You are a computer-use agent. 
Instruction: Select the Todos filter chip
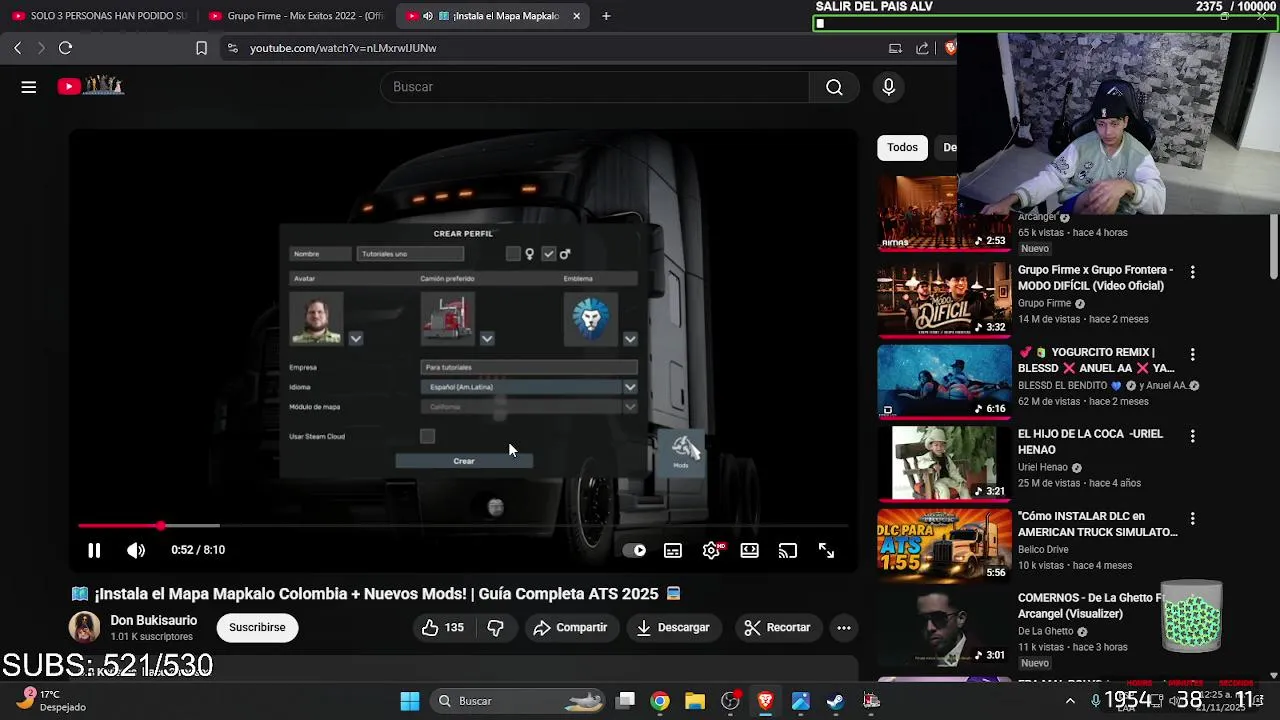click(902, 147)
